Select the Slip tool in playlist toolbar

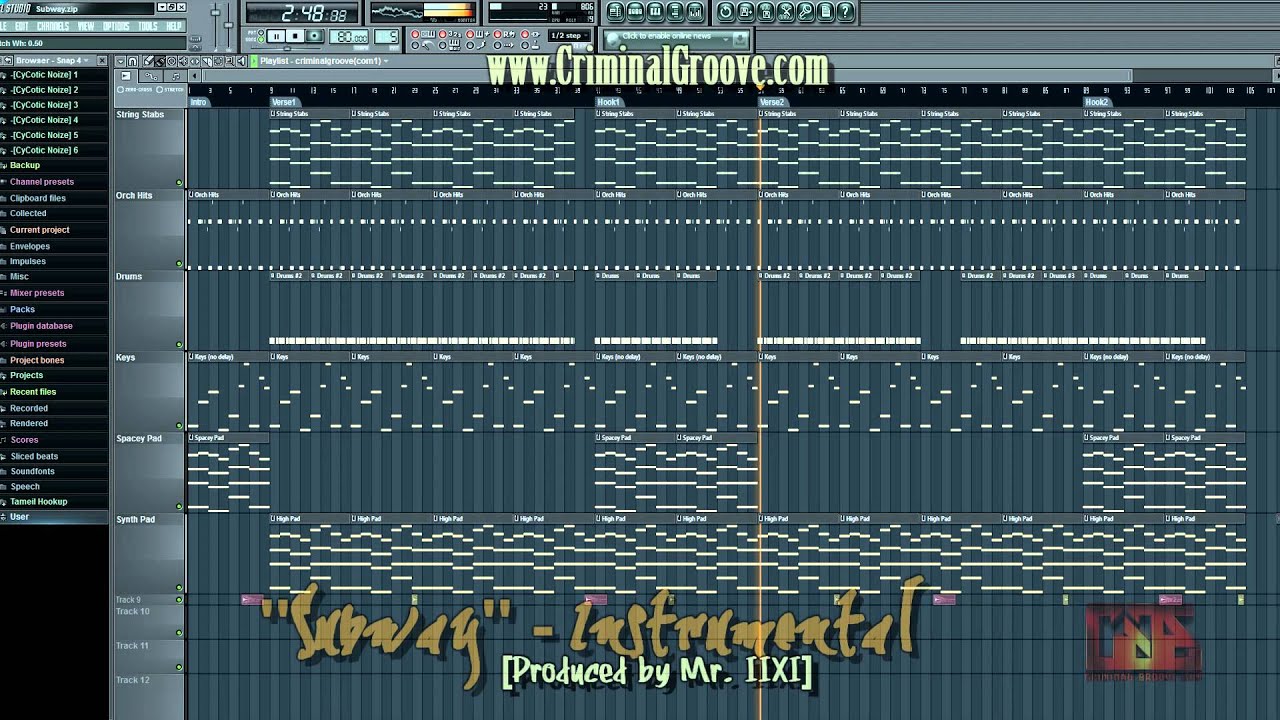pos(195,61)
